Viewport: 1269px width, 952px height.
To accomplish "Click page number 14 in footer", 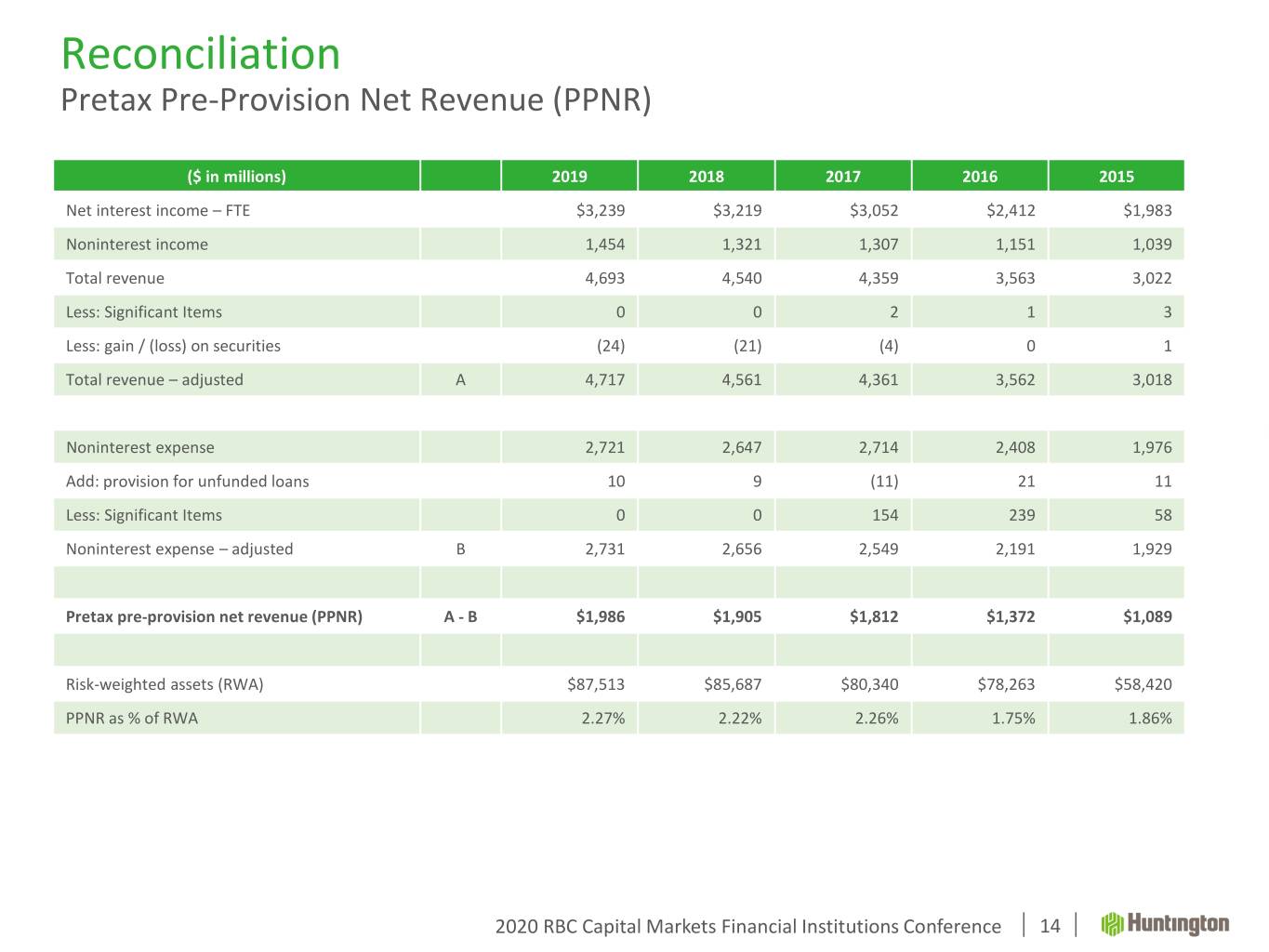I will click(x=1050, y=926).
